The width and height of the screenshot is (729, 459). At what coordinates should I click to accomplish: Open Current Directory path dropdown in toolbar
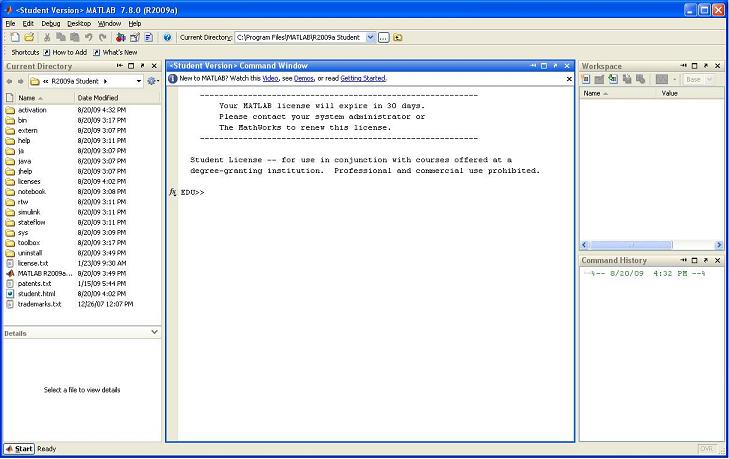click(x=371, y=38)
